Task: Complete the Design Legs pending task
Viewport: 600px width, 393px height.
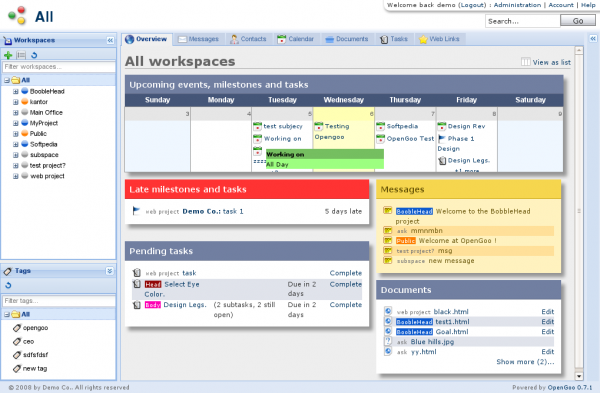Action: 346,305
